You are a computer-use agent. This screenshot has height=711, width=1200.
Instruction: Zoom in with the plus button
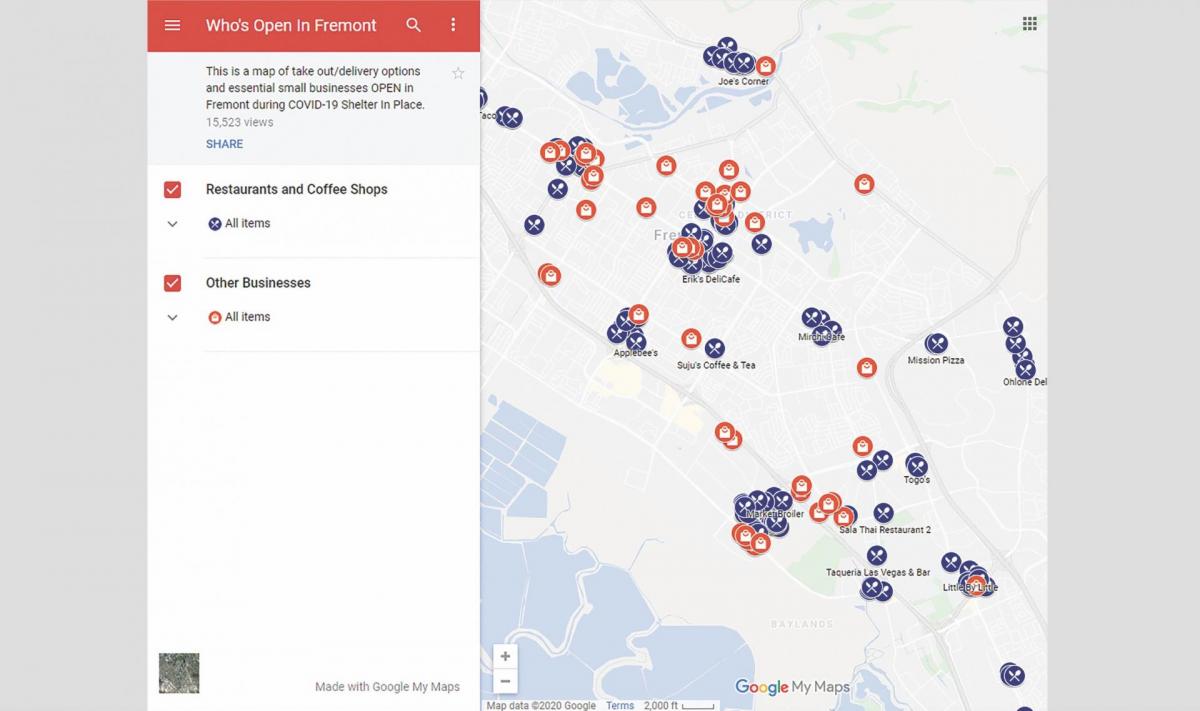point(505,656)
